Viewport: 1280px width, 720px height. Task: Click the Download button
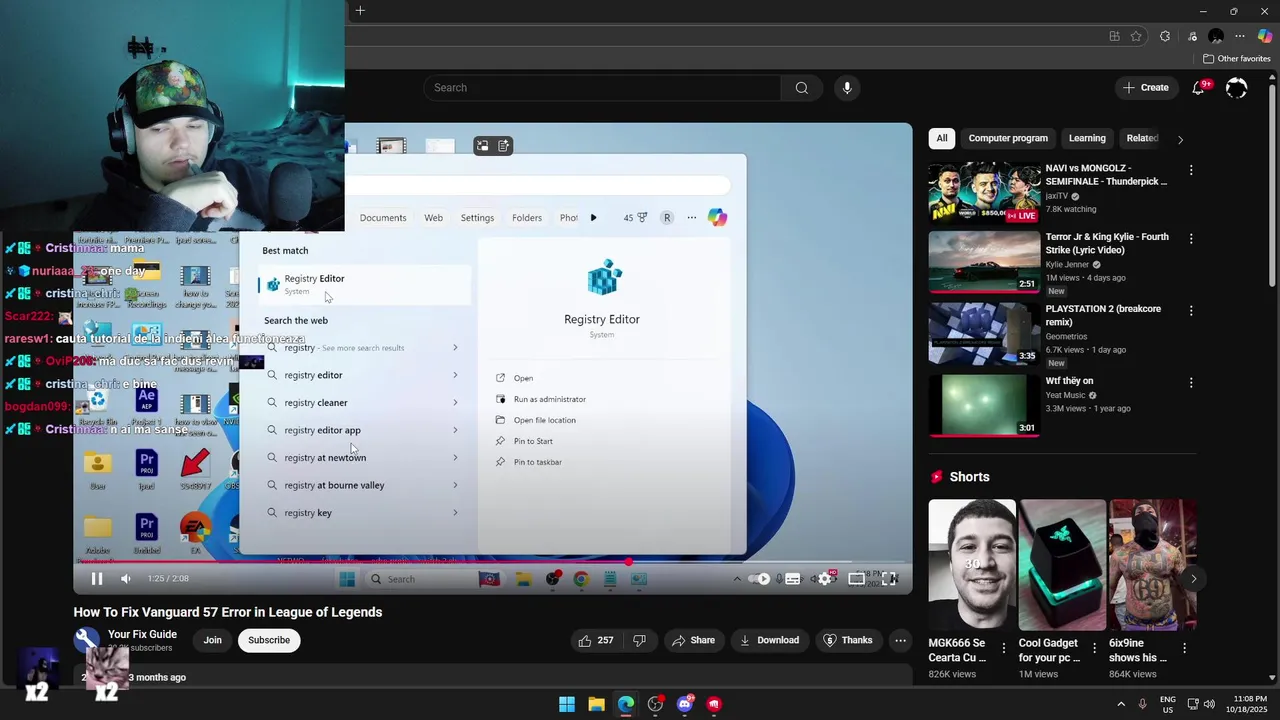click(x=769, y=640)
